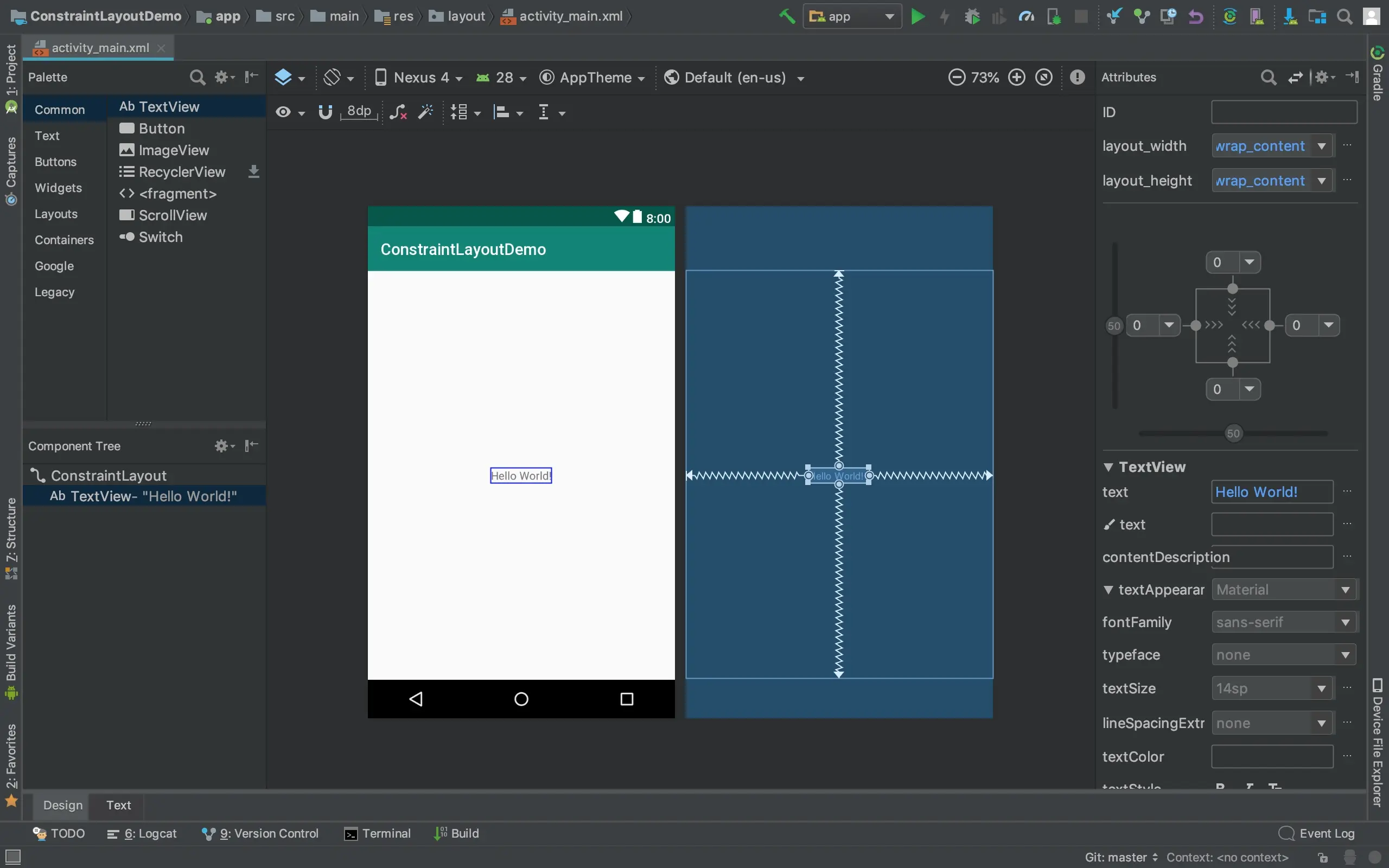Click Make Project hammer icon
1389x868 pixels.
tap(786, 17)
